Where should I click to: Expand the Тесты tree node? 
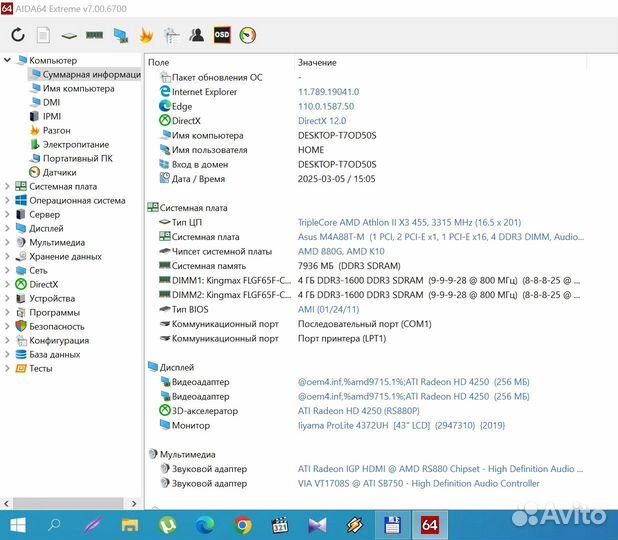pyautogui.click(x=7, y=368)
